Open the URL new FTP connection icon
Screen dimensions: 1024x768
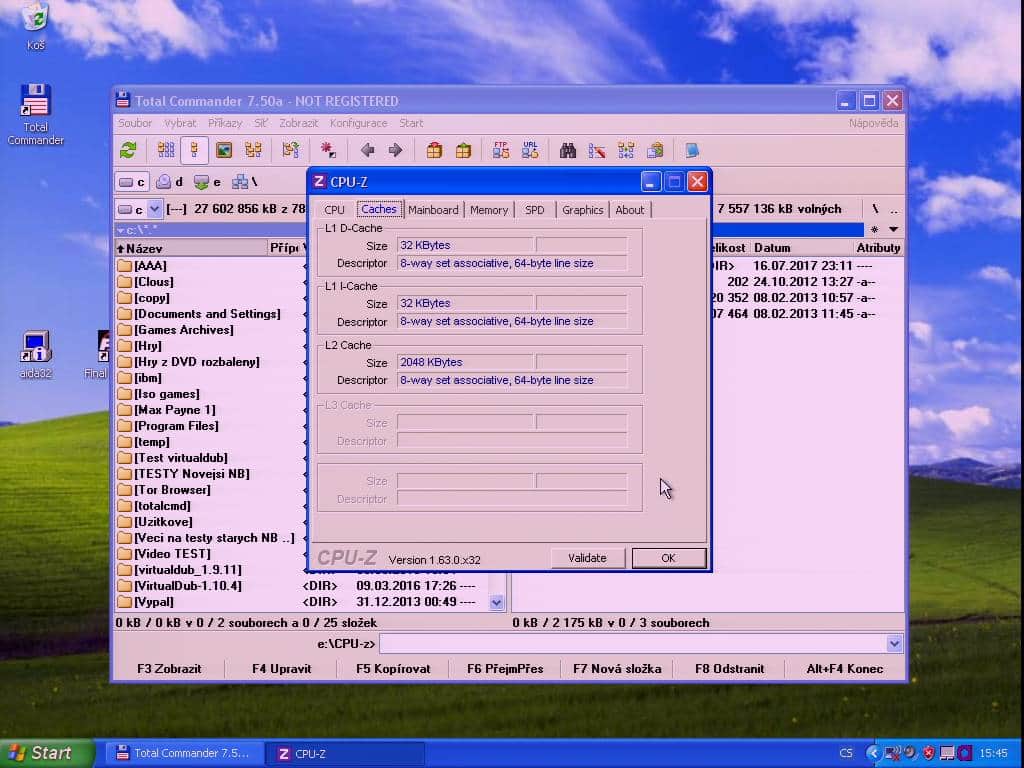[x=530, y=151]
